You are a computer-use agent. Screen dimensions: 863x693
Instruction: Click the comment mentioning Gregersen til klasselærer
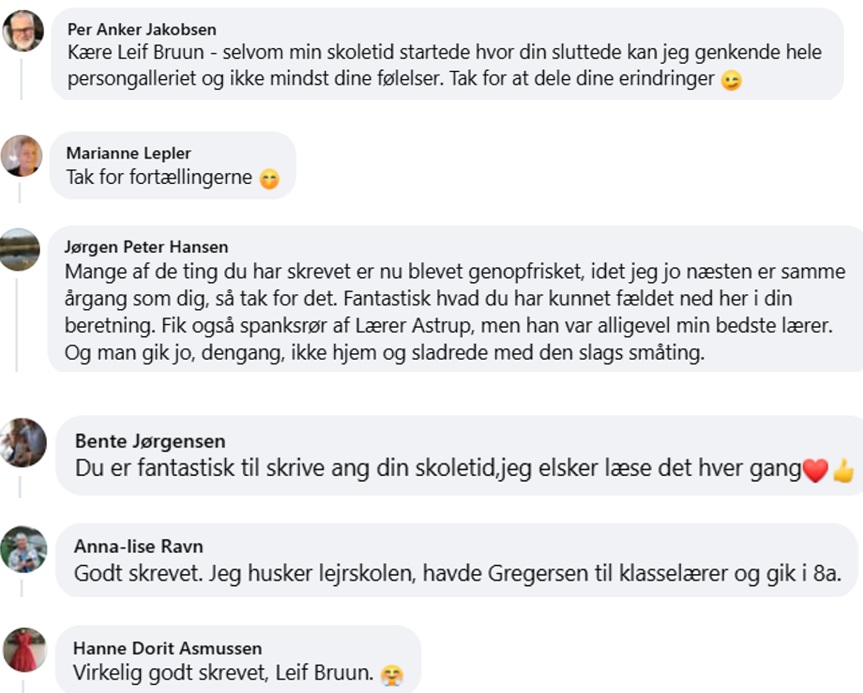pyautogui.click(x=458, y=573)
